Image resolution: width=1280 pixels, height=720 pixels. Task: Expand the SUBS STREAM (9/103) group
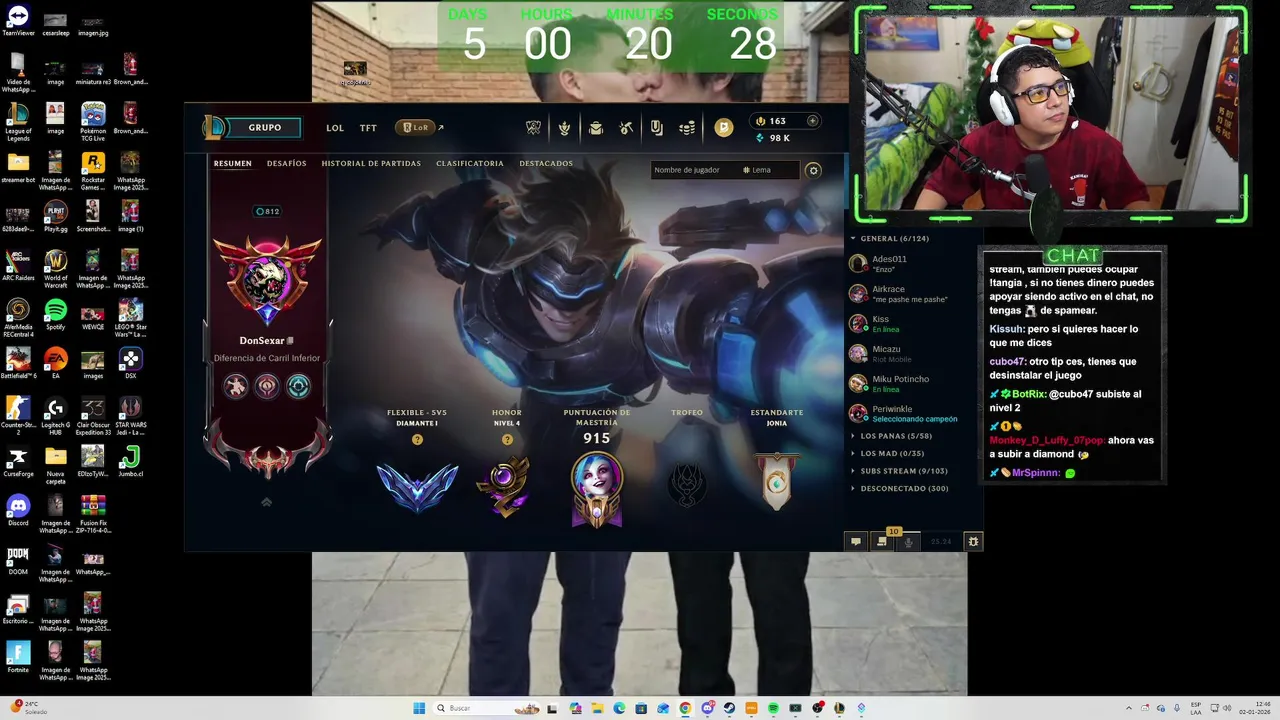[899, 471]
